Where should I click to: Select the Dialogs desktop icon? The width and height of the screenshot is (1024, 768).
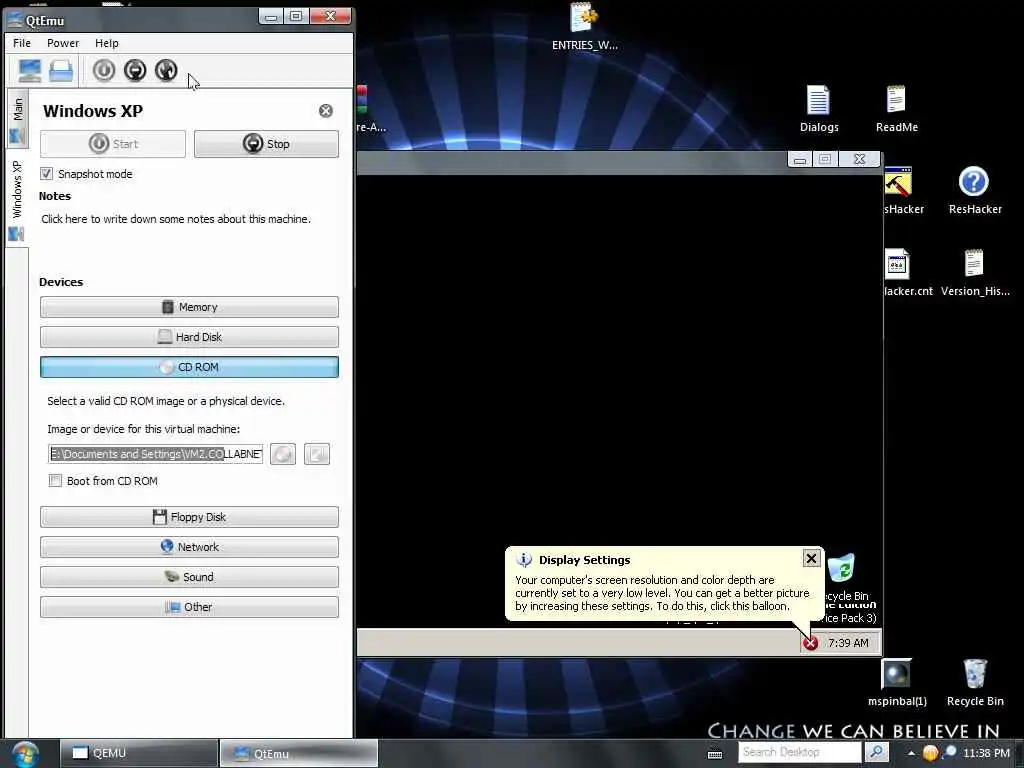pyautogui.click(x=819, y=108)
